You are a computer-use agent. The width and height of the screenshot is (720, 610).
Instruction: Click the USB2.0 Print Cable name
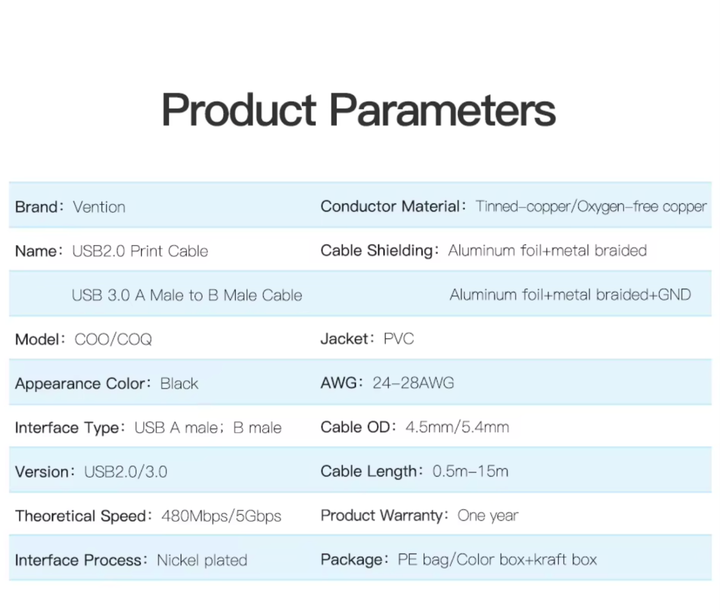pyautogui.click(x=140, y=251)
